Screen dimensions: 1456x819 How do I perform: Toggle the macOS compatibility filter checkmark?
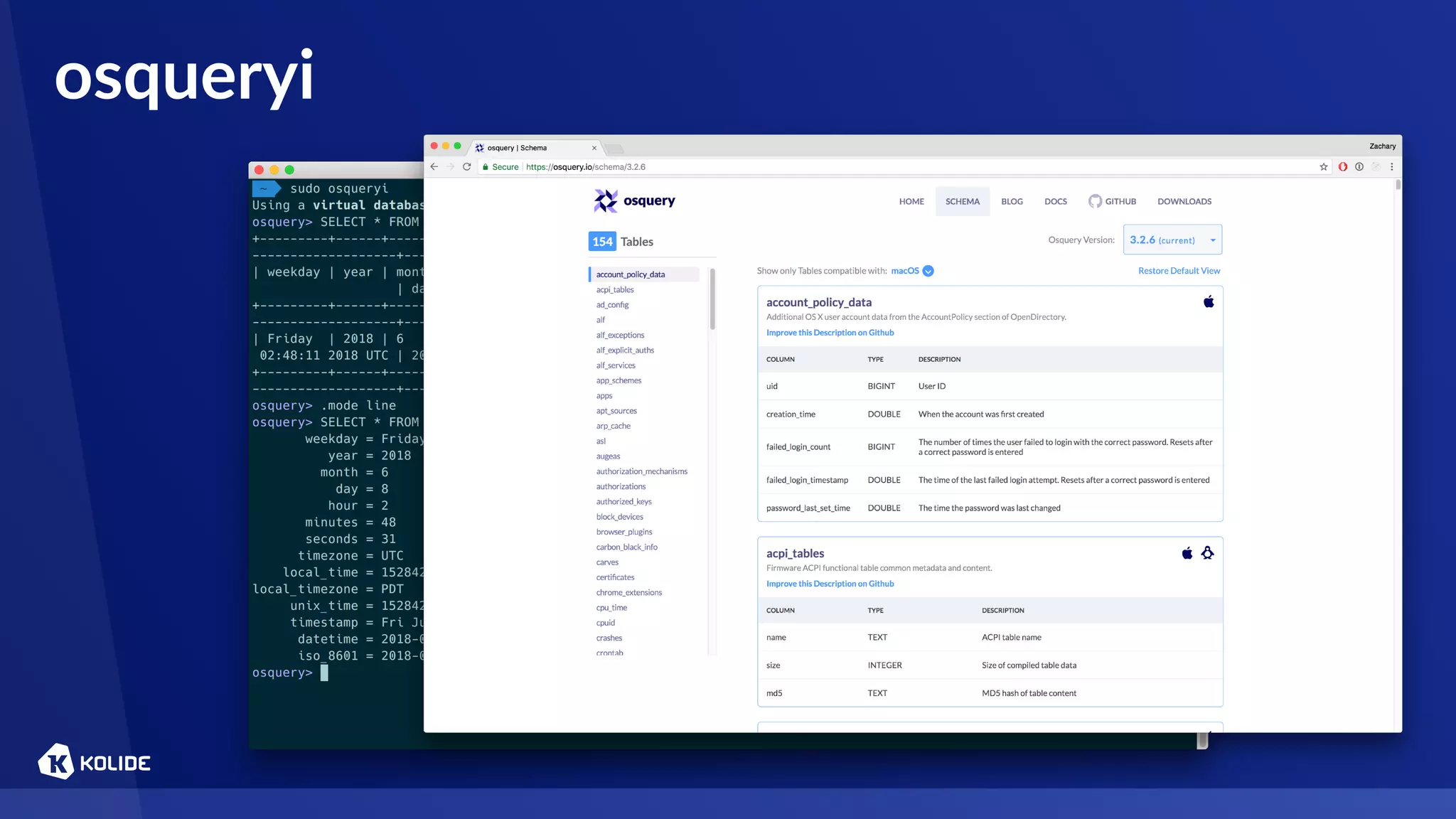[928, 271]
